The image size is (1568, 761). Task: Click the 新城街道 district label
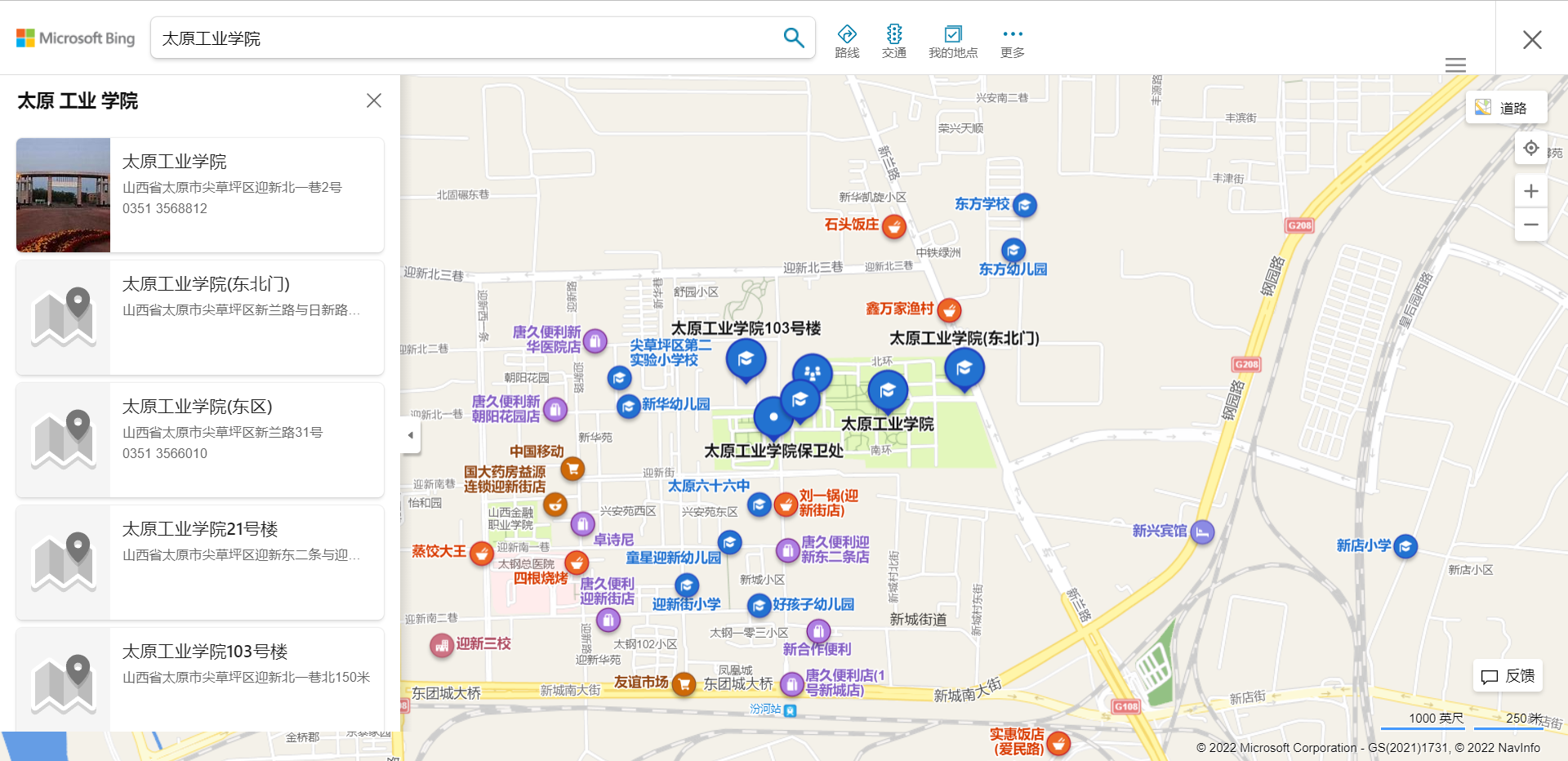(x=919, y=620)
